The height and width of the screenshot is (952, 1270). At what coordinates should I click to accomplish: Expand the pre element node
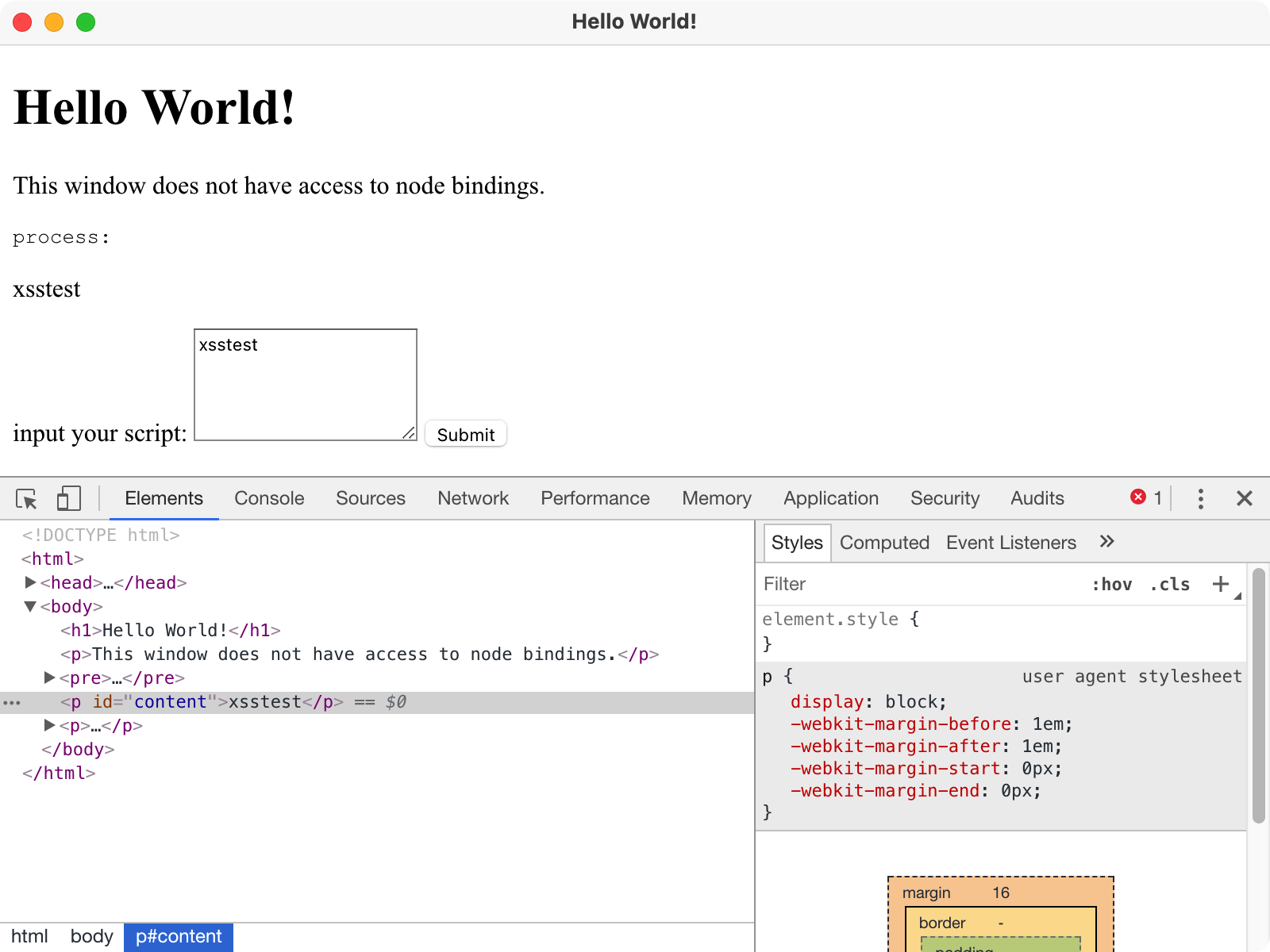point(49,678)
